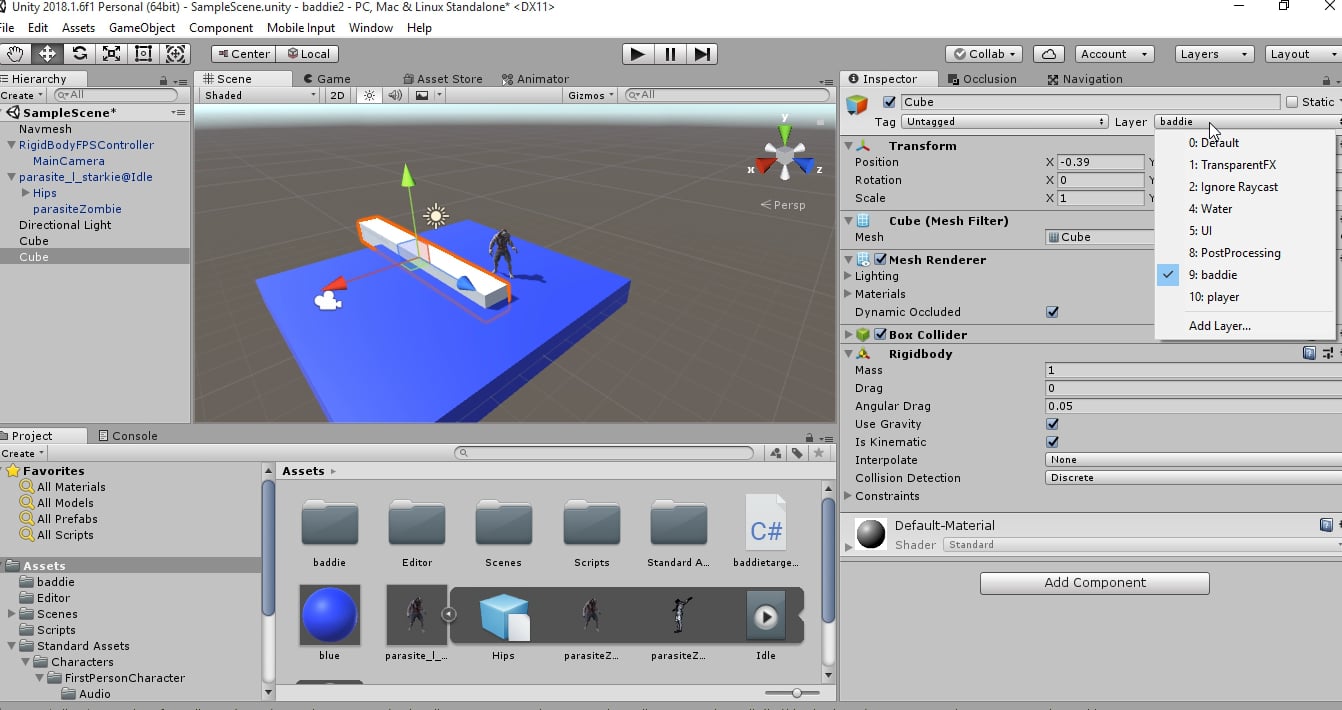Click the Pause button
Viewport: 1342px width, 710px height.
point(670,54)
